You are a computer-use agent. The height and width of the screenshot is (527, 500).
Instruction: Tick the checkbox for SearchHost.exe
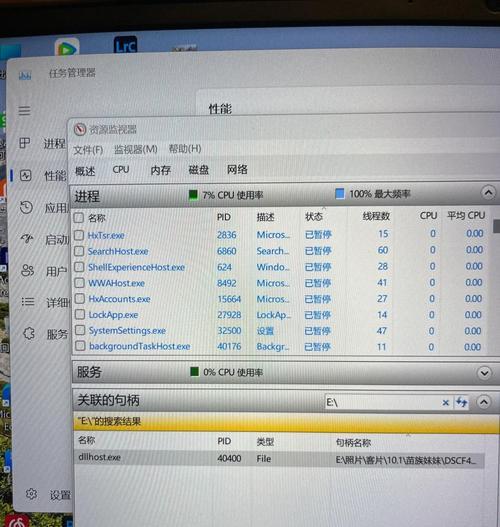(x=79, y=251)
